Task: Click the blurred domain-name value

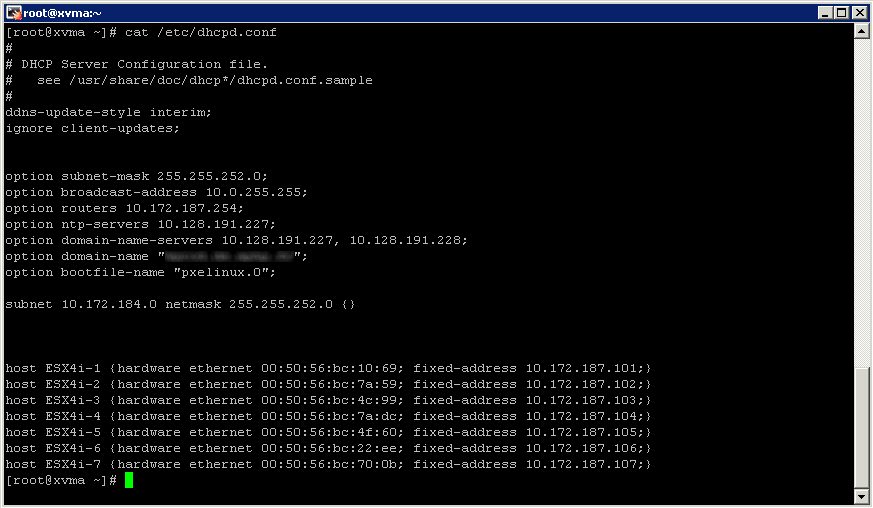Action: [x=229, y=256]
